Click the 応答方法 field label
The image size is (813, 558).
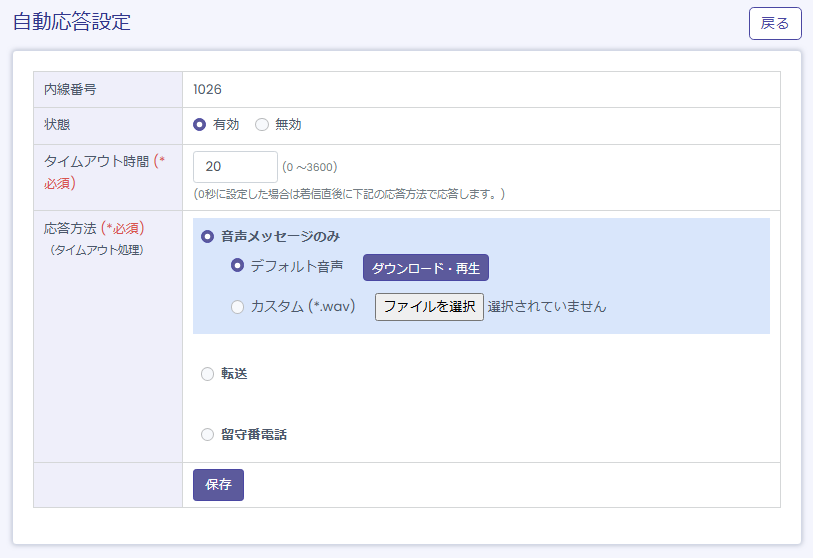click(x=72, y=228)
